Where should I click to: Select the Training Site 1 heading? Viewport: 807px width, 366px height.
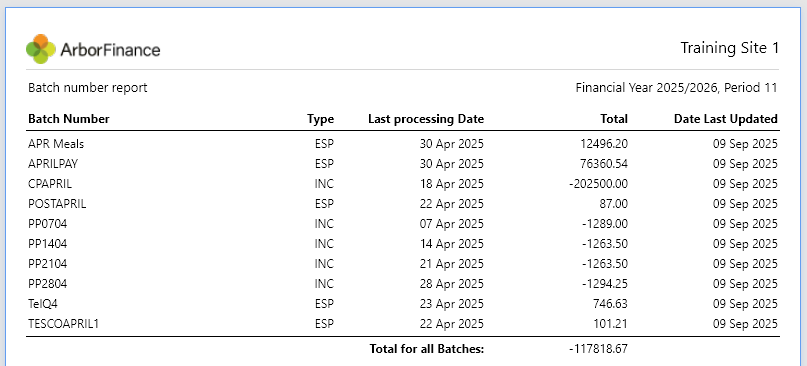point(729,48)
